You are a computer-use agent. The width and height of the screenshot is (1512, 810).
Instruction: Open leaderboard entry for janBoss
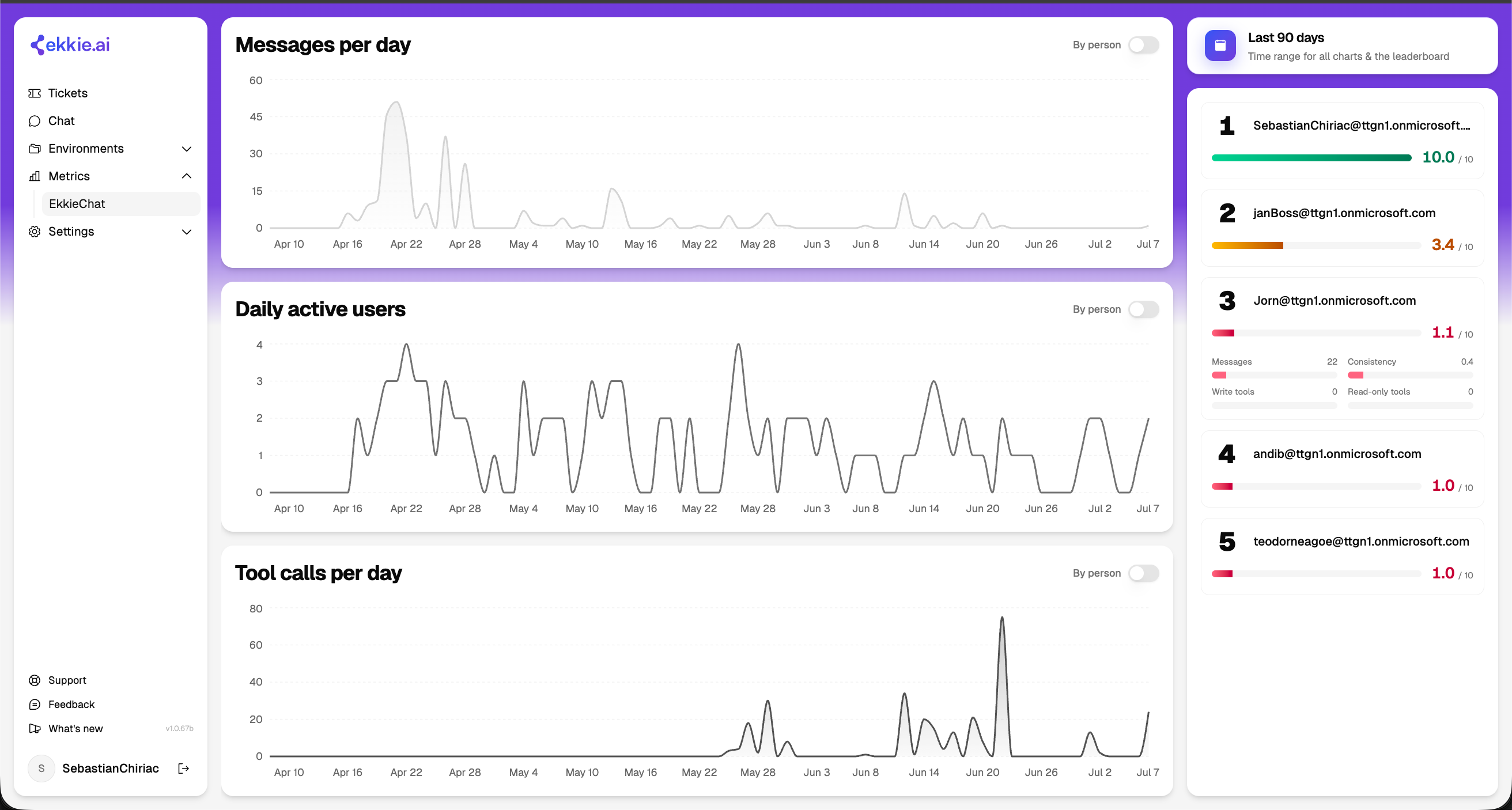pyautogui.click(x=1343, y=228)
